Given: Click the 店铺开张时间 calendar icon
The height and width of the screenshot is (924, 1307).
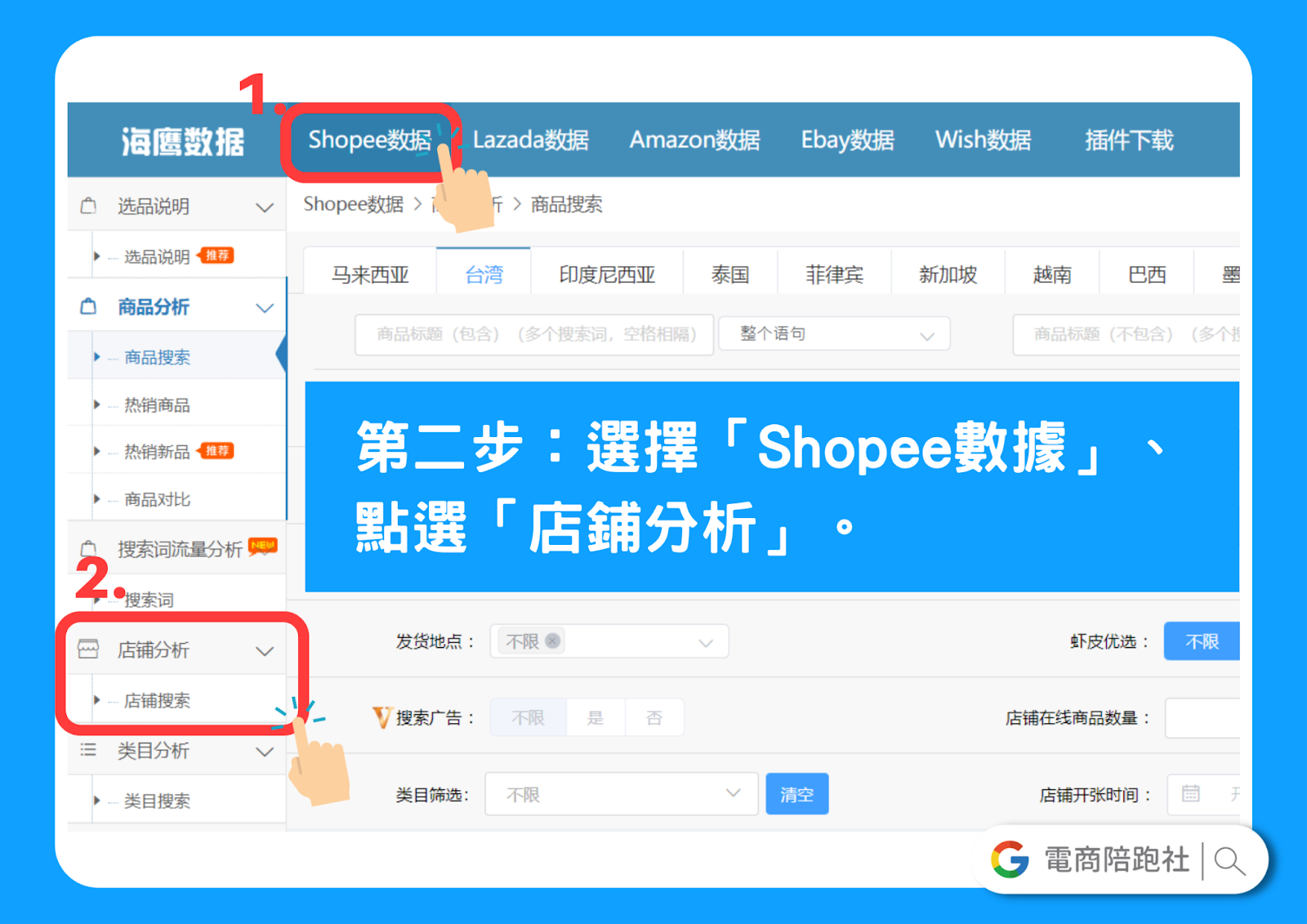Looking at the screenshot, I should point(1191,793).
